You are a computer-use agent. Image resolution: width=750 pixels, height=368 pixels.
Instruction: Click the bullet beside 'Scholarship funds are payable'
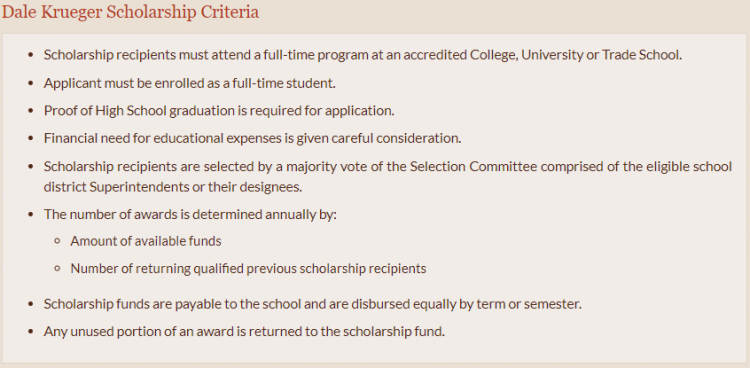coord(31,304)
